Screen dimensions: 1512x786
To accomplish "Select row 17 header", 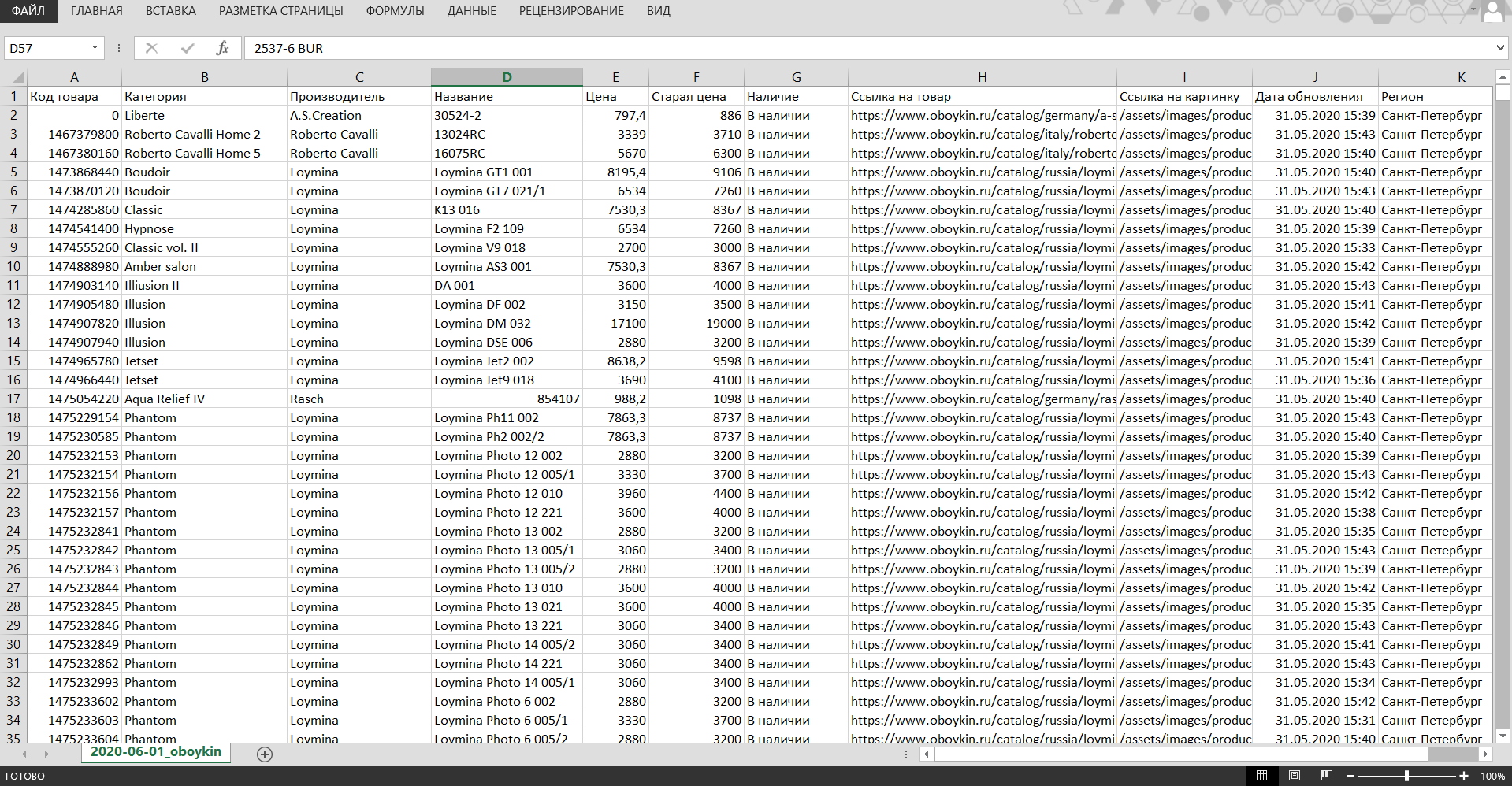I will pyautogui.click(x=13, y=399).
